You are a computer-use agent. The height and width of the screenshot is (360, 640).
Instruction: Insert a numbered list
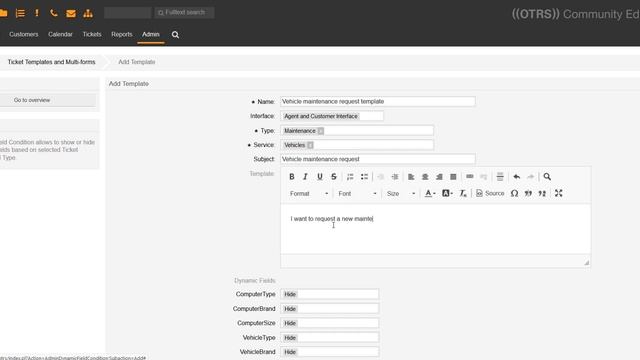350,177
